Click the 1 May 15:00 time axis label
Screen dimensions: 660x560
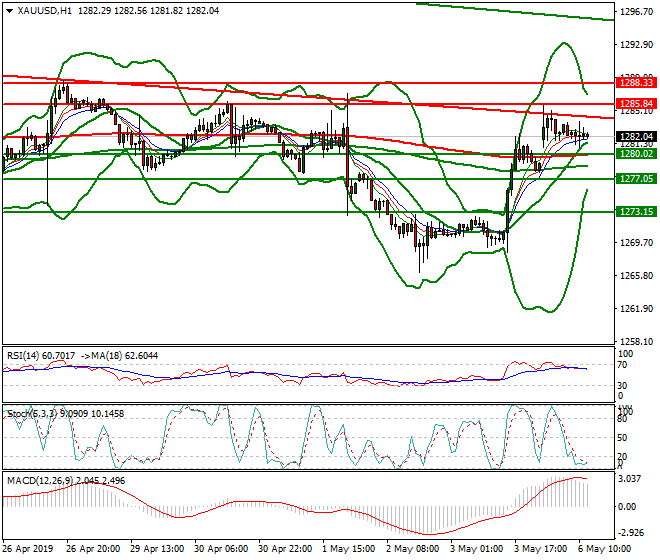[x=349, y=549]
